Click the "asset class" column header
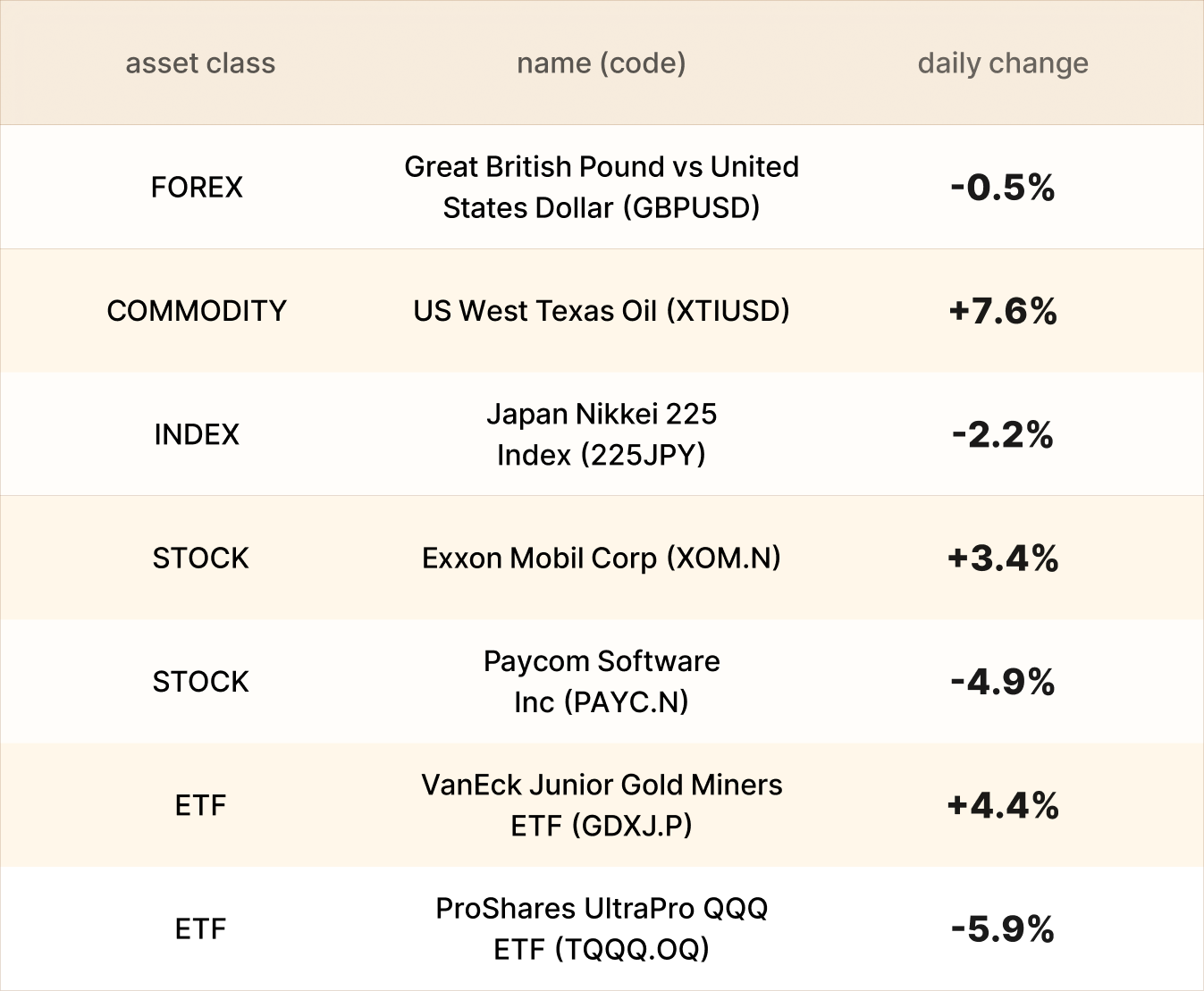The width and height of the screenshot is (1204, 991). tap(200, 63)
